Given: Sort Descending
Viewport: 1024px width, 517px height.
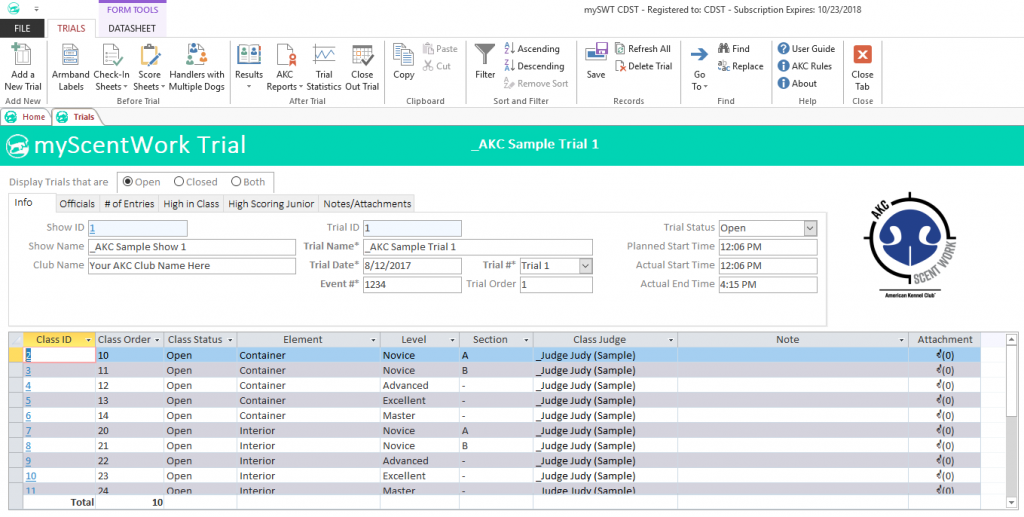Looking at the screenshot, I should pyautogui.click(x=534, y=66).
